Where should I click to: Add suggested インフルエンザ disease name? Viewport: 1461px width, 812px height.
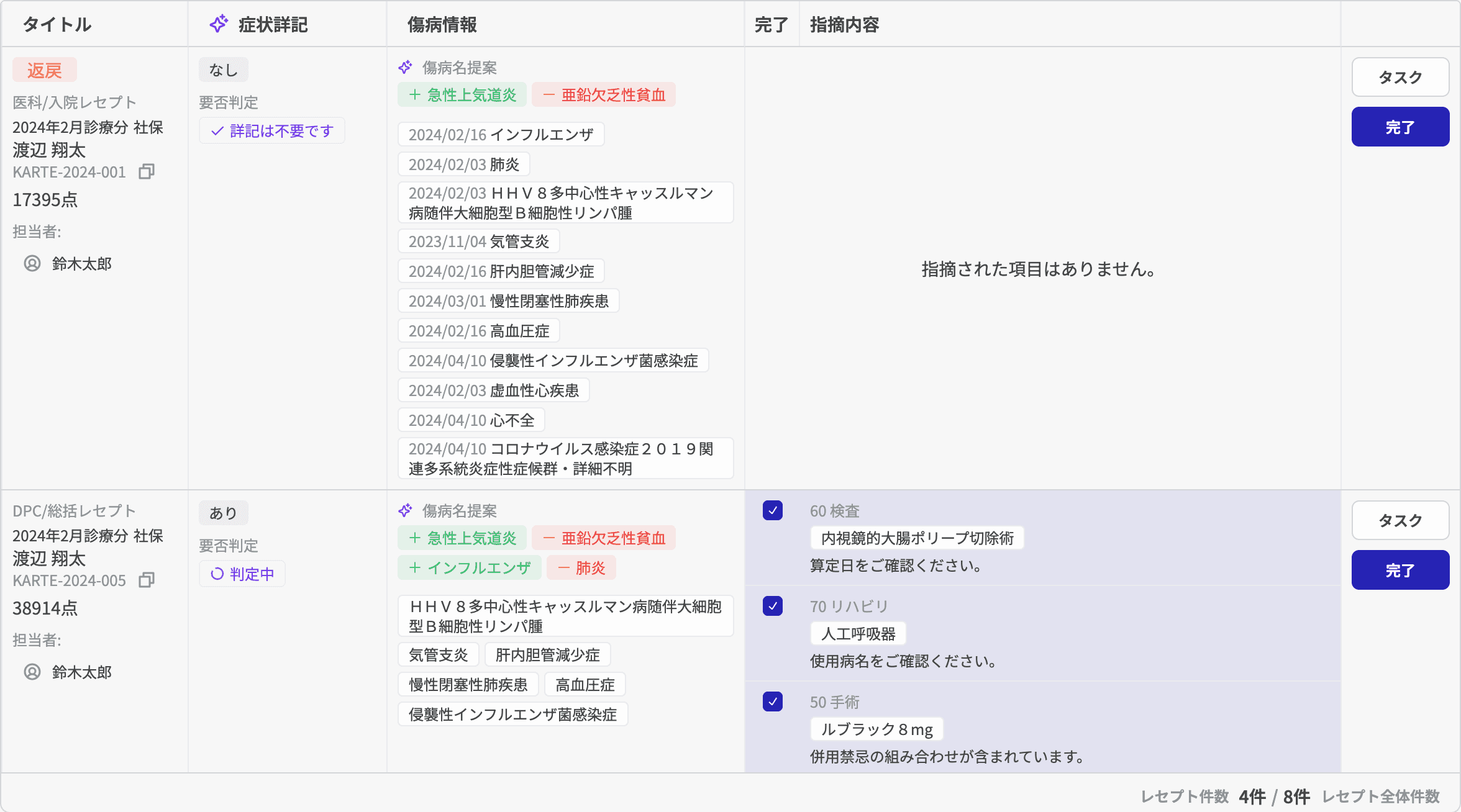pyautogui.click(x=470, y=568)
